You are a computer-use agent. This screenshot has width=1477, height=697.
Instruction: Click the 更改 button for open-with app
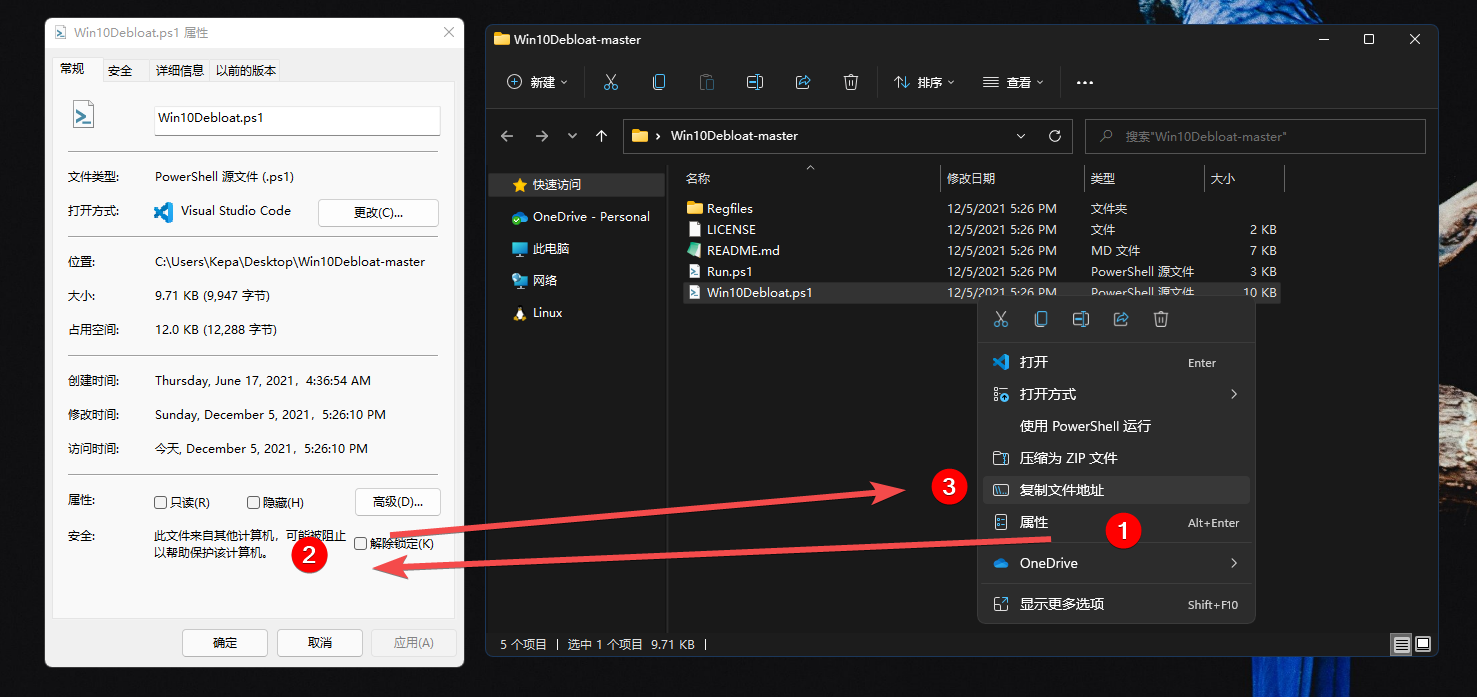tap(378, 212)
